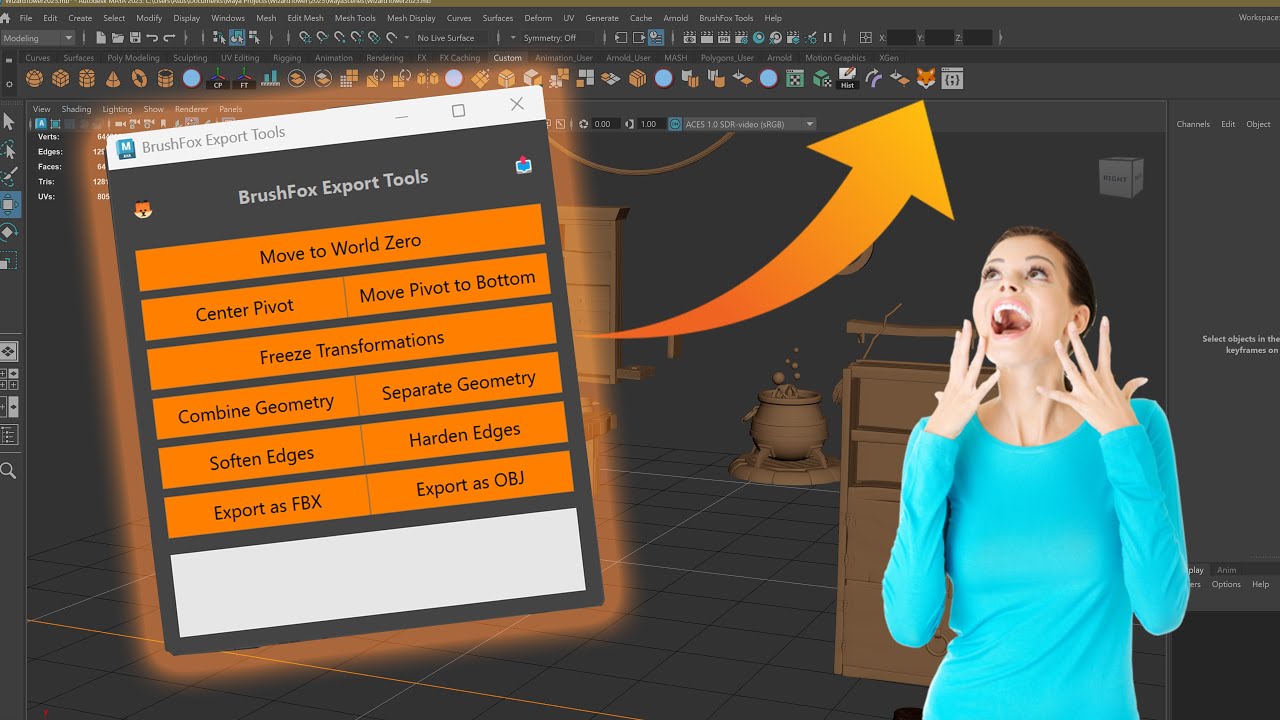Click the Export as FBX button
Screen dimensions: 1280x720
click(x=268, y=508)
